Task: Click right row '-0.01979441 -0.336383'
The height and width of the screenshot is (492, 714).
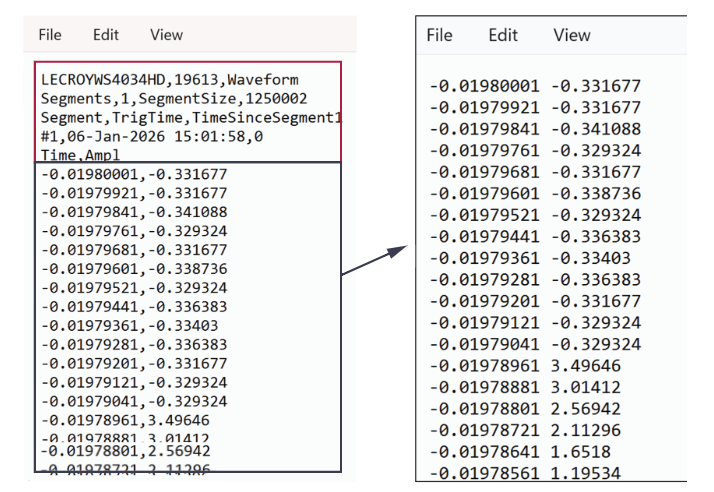Action: pyautogui.click(x=535, y=236)
